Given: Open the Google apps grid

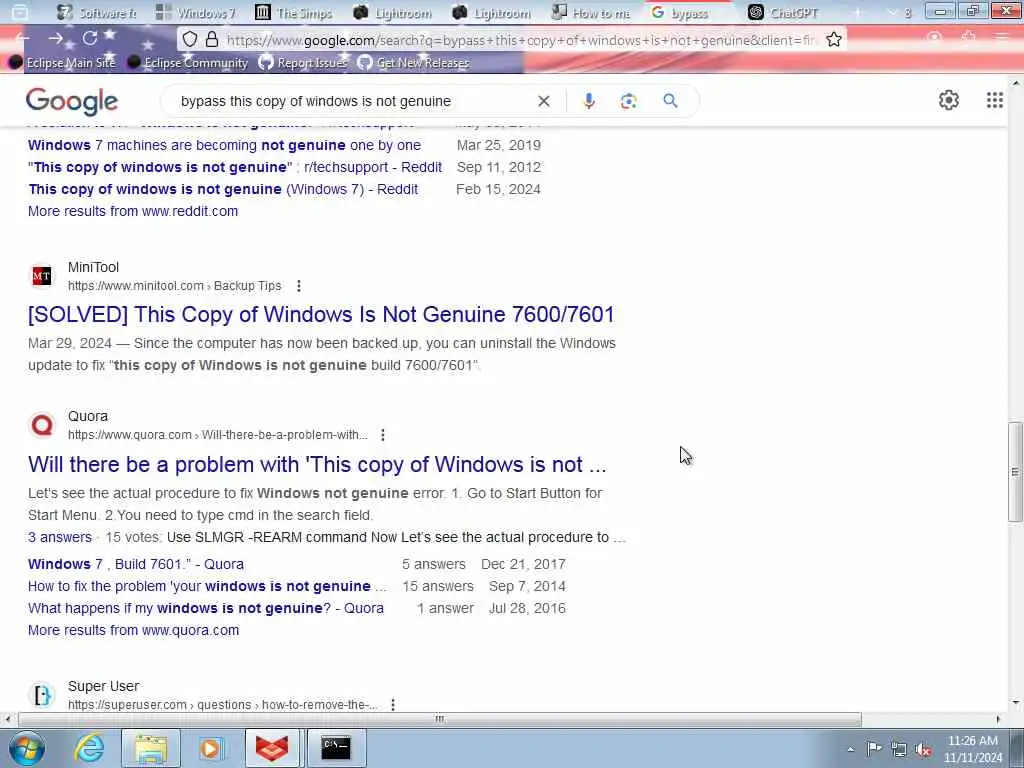Looking at the screenshot, I should 994,100.
